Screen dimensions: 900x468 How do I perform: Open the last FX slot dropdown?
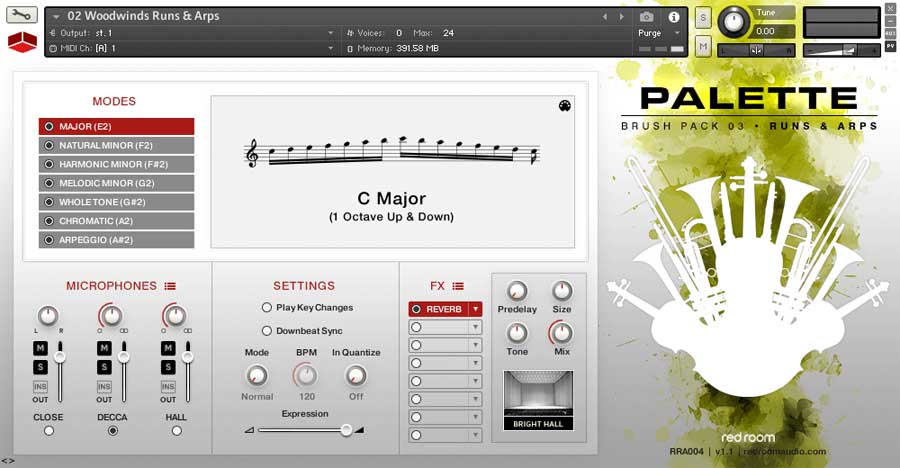pyautogui.click(x=475, y=435)
